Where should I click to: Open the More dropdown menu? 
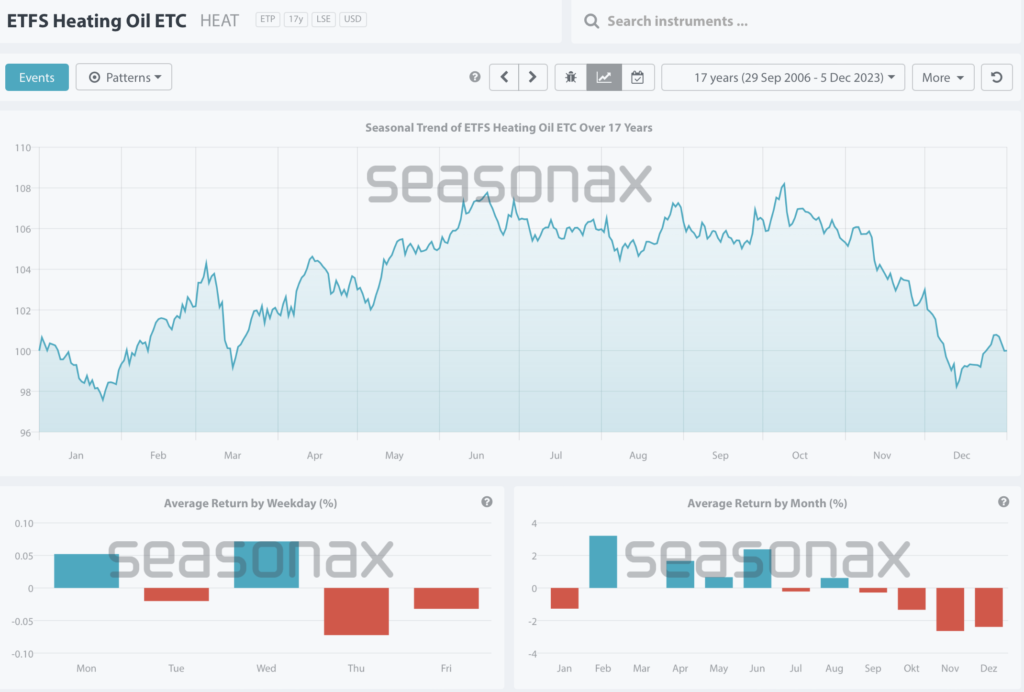(943, 77)
